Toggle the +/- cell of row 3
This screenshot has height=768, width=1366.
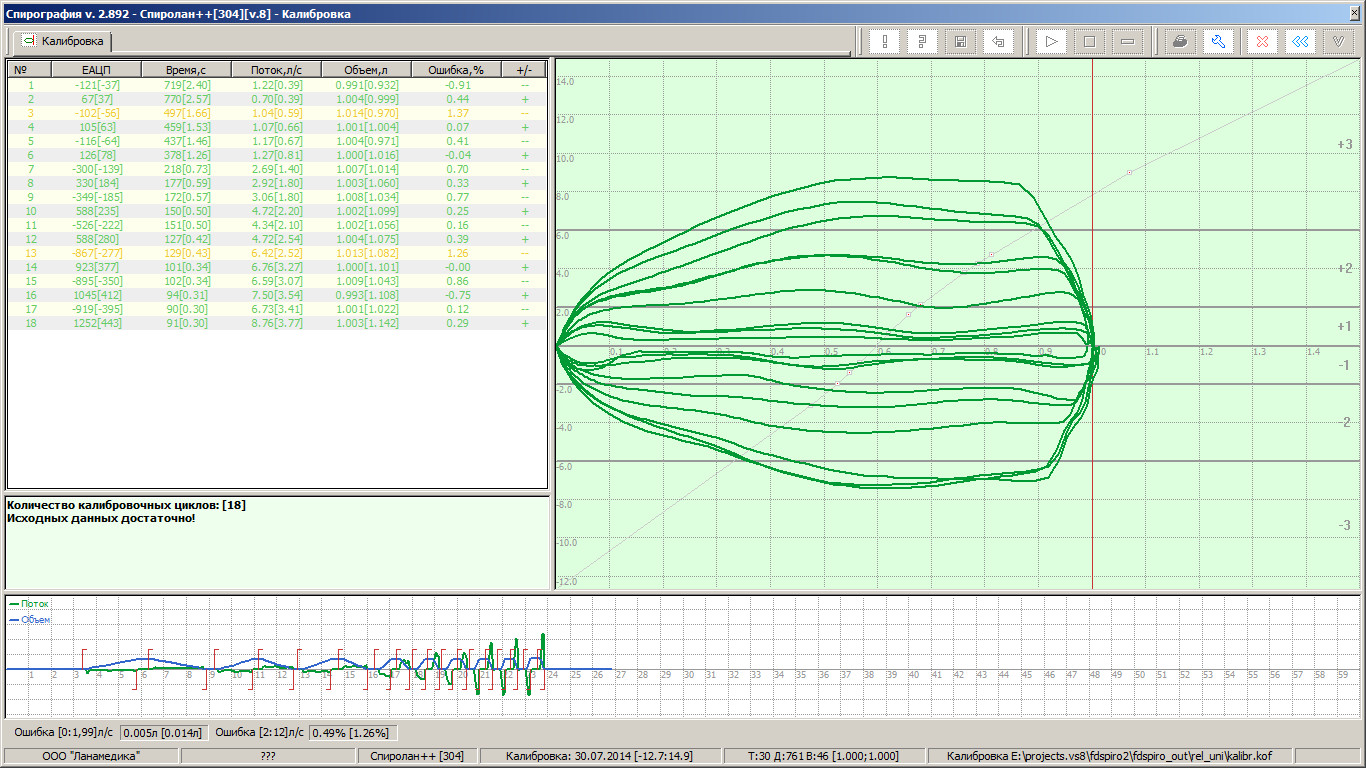coord(524,113)
